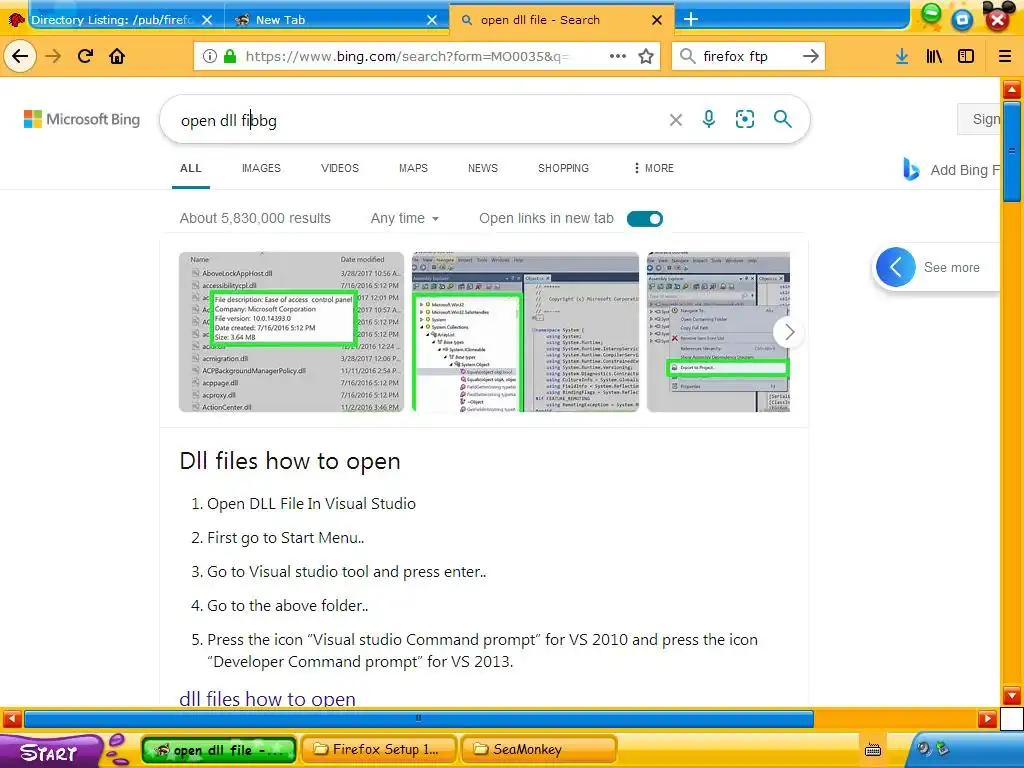Open the Firefox hamburger menu
This screenshot has width=1024, height=768.
pos(1005,56)
